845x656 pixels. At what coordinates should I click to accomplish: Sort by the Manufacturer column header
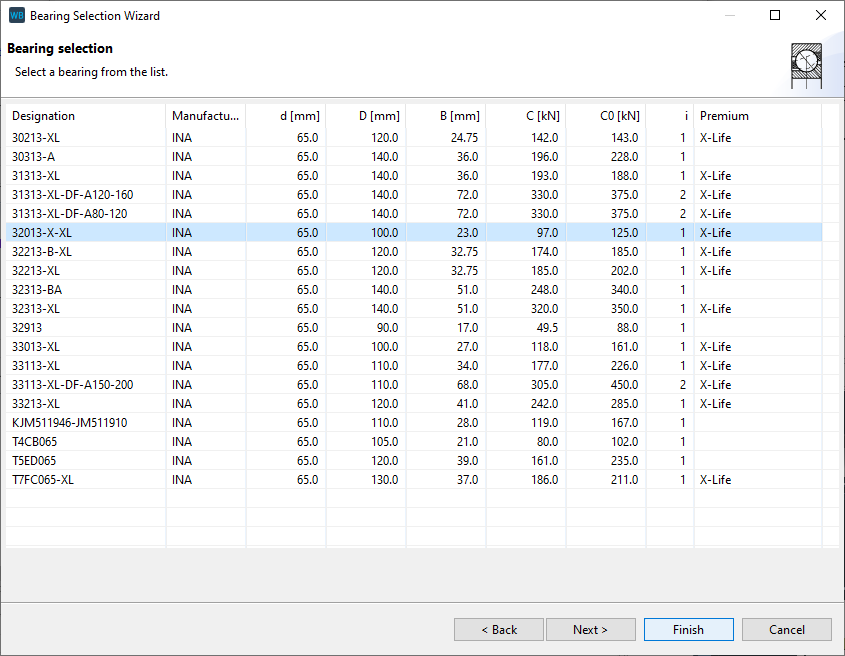[x=205, y=116]
